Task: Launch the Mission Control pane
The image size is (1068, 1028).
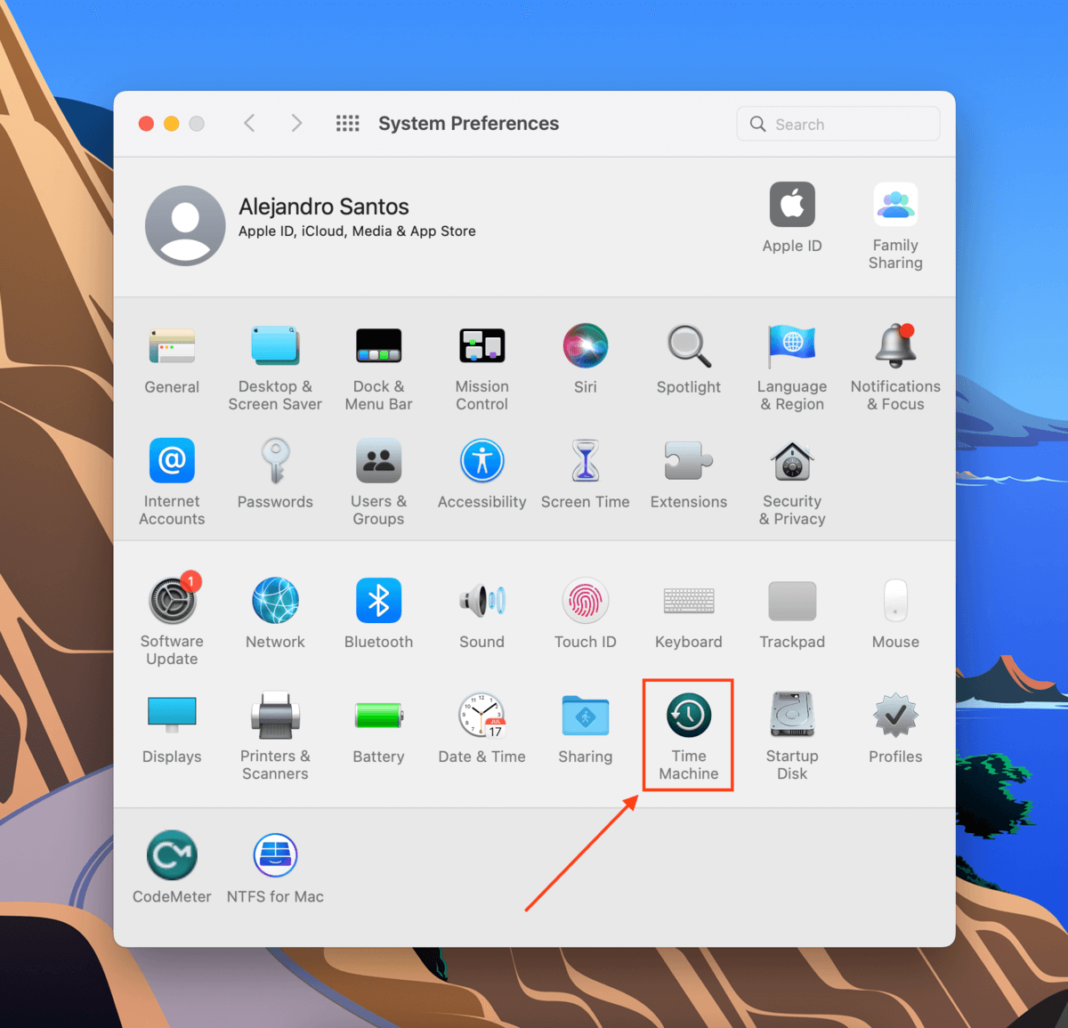Action: point(482,347)
